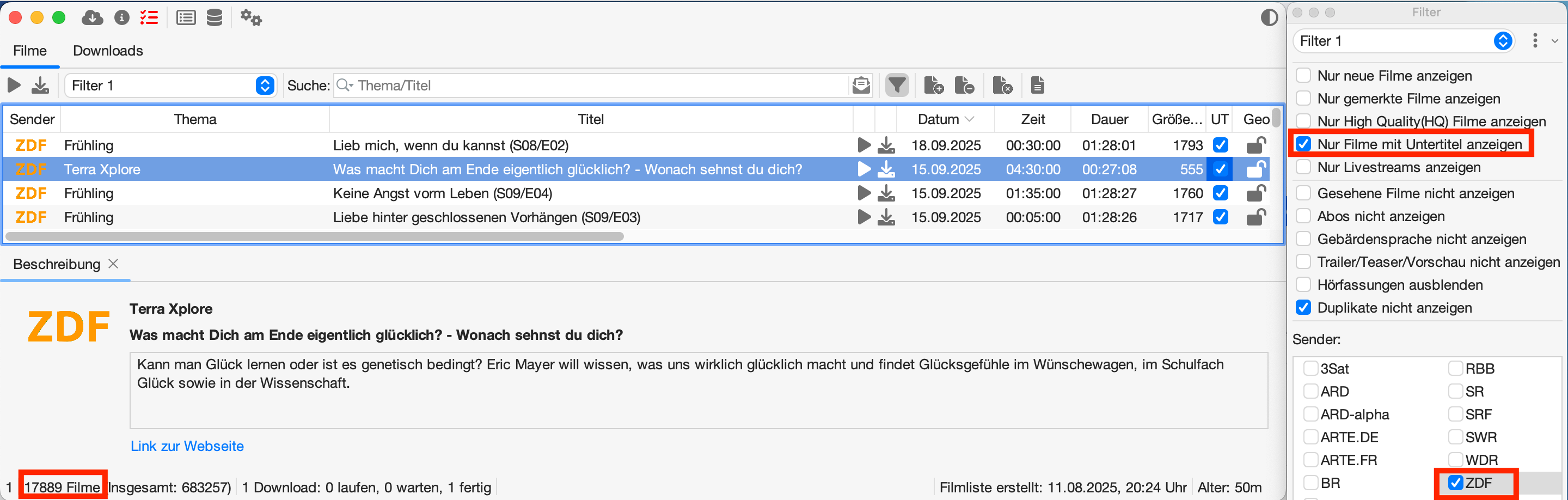
Task: Open settings gears icon
Action: [251, 17]
